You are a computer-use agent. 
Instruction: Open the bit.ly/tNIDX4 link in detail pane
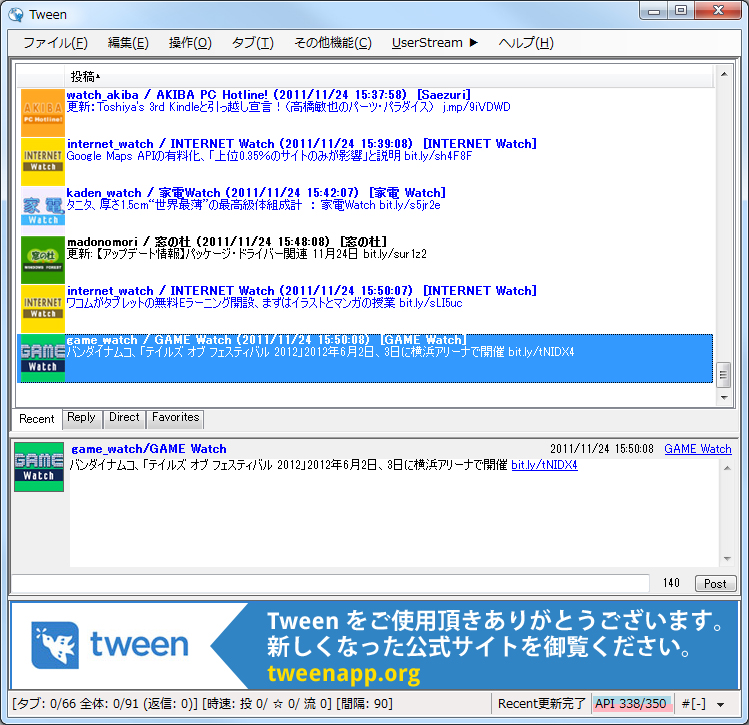[x=544, y=465]
